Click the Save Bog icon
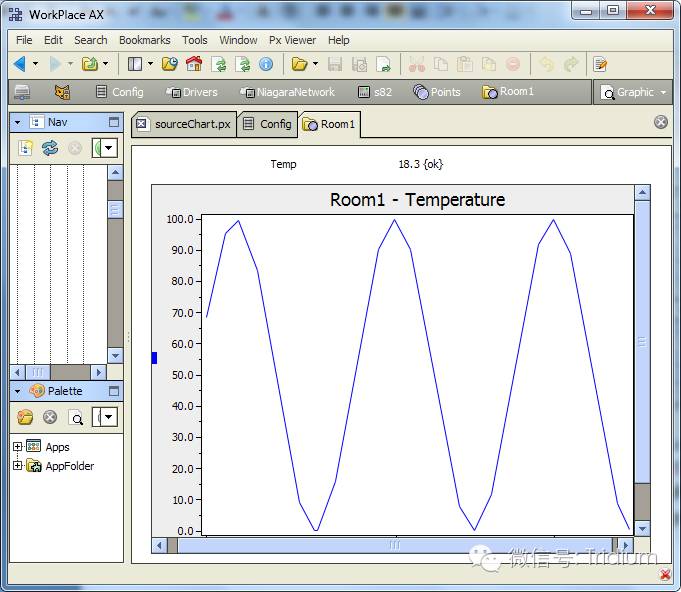 (359, 64)
